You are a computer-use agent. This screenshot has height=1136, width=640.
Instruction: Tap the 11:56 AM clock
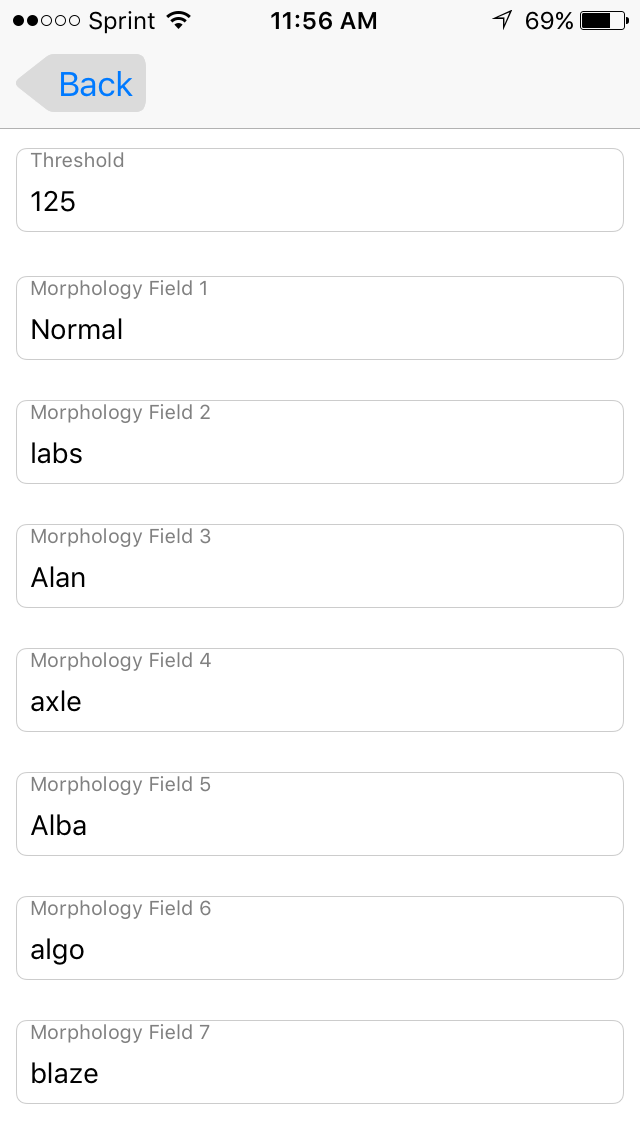[x=324, y=20]
